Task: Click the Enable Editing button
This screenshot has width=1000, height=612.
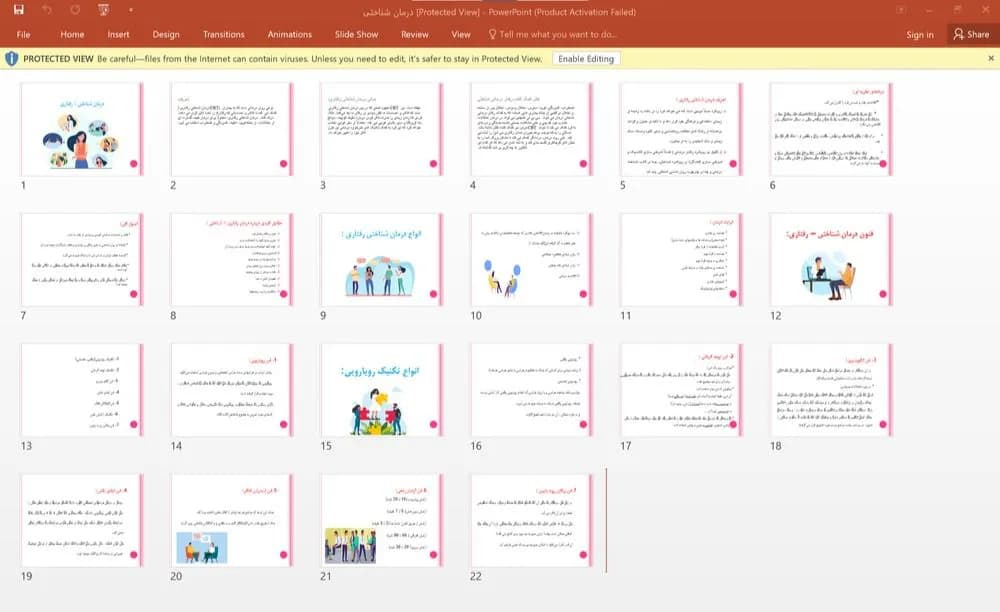Action: 586,59
